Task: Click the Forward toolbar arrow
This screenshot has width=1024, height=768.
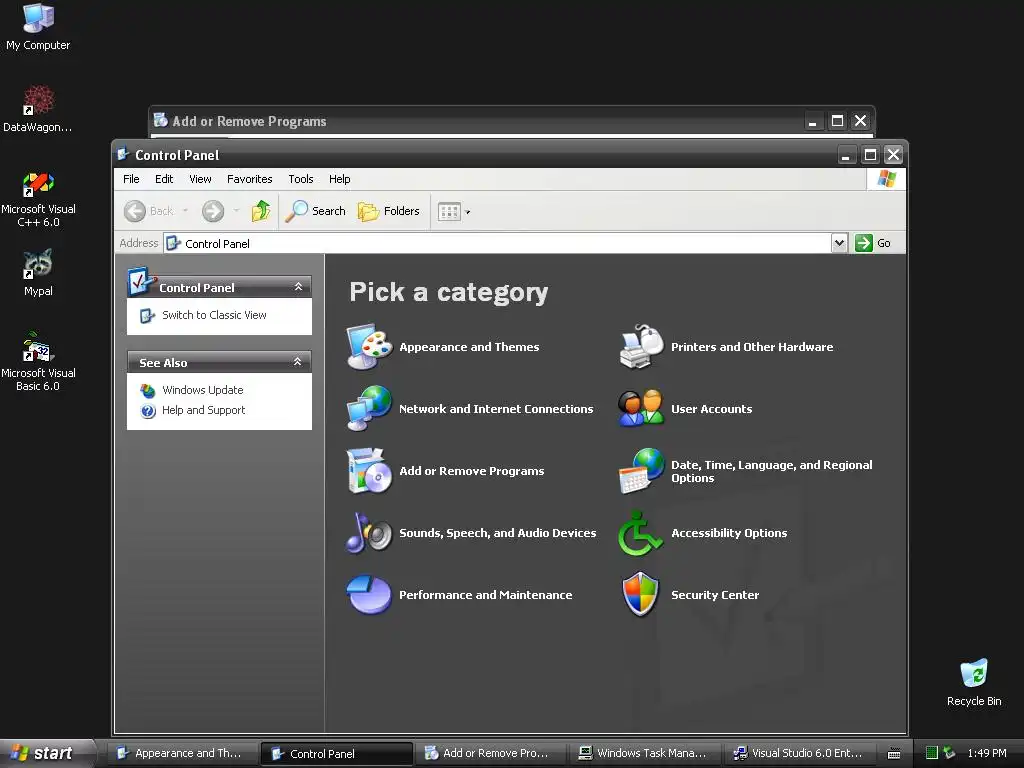Action: pos(213,211)
